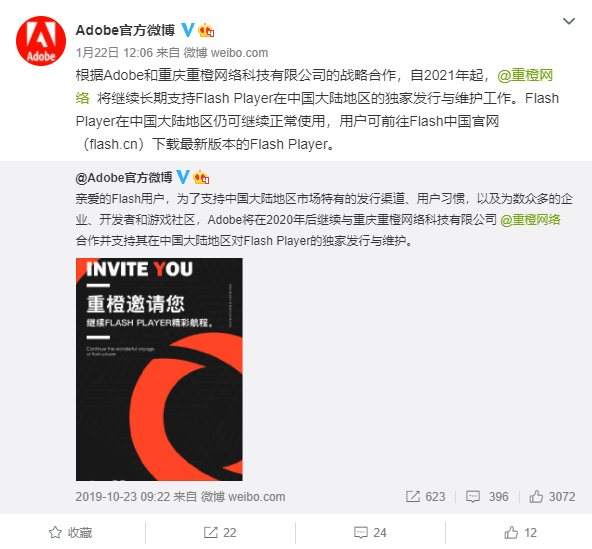Viewport: 592px width, 549px height.
Task: Open the @Adobe官方微博 name in the reposted post
Action: click(x=124, y=177)
